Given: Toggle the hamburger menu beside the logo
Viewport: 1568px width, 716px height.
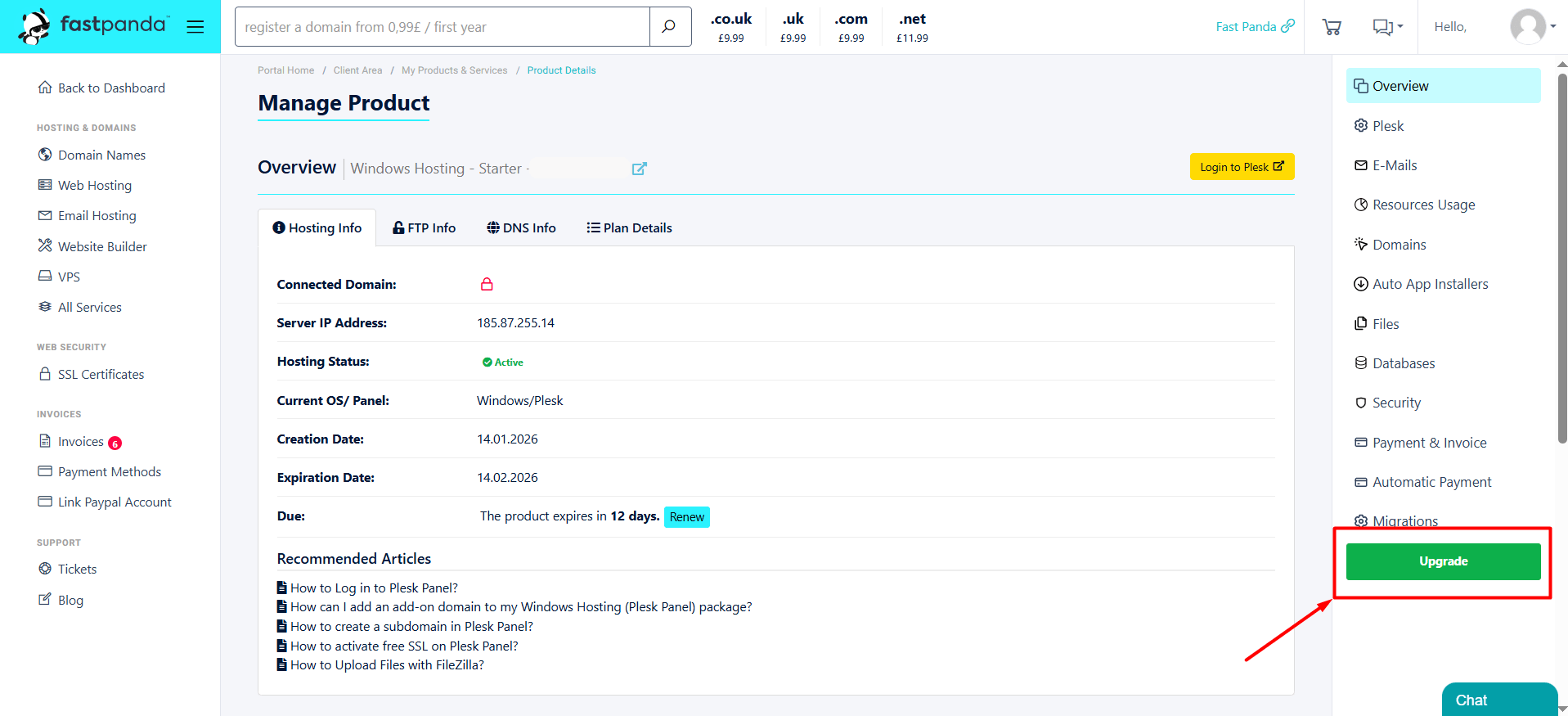Looking at the screenshot, I should click(195, 27).
